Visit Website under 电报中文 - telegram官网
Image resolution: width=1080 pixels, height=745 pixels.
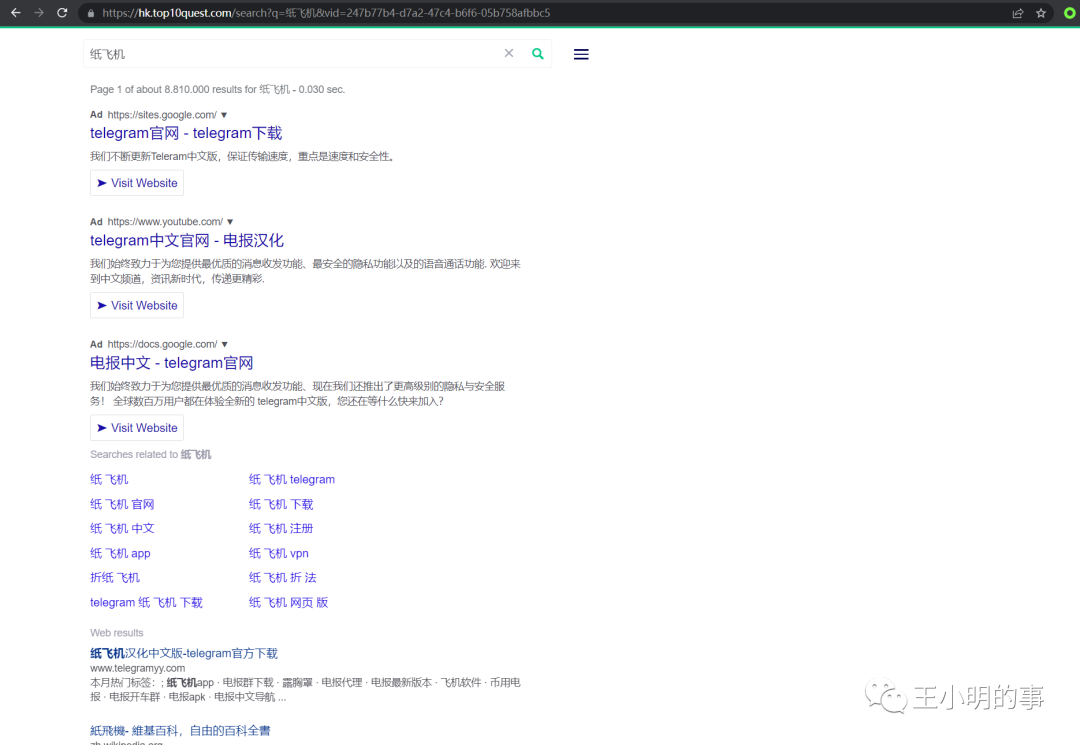pyautogui.click(x=137, y=428)
